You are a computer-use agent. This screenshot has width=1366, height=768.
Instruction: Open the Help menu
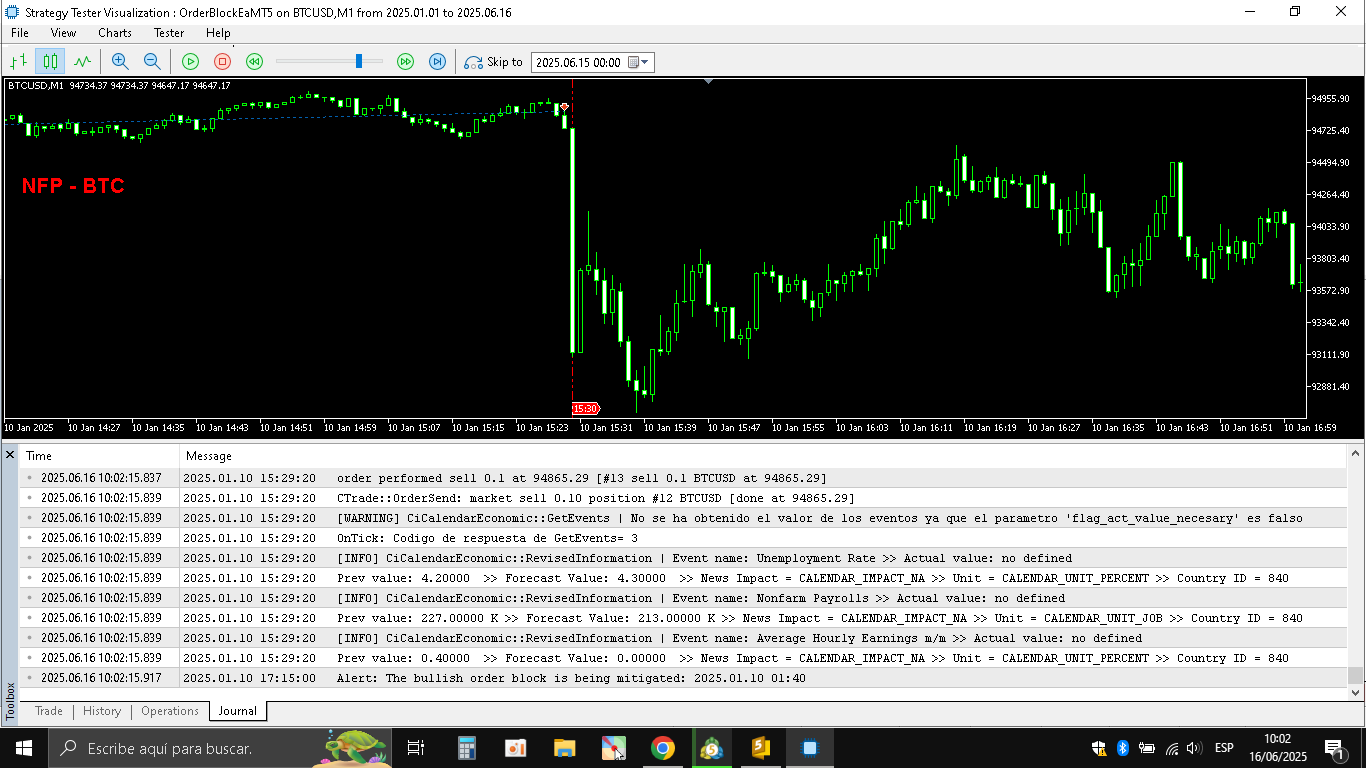(x=218, y=33)
